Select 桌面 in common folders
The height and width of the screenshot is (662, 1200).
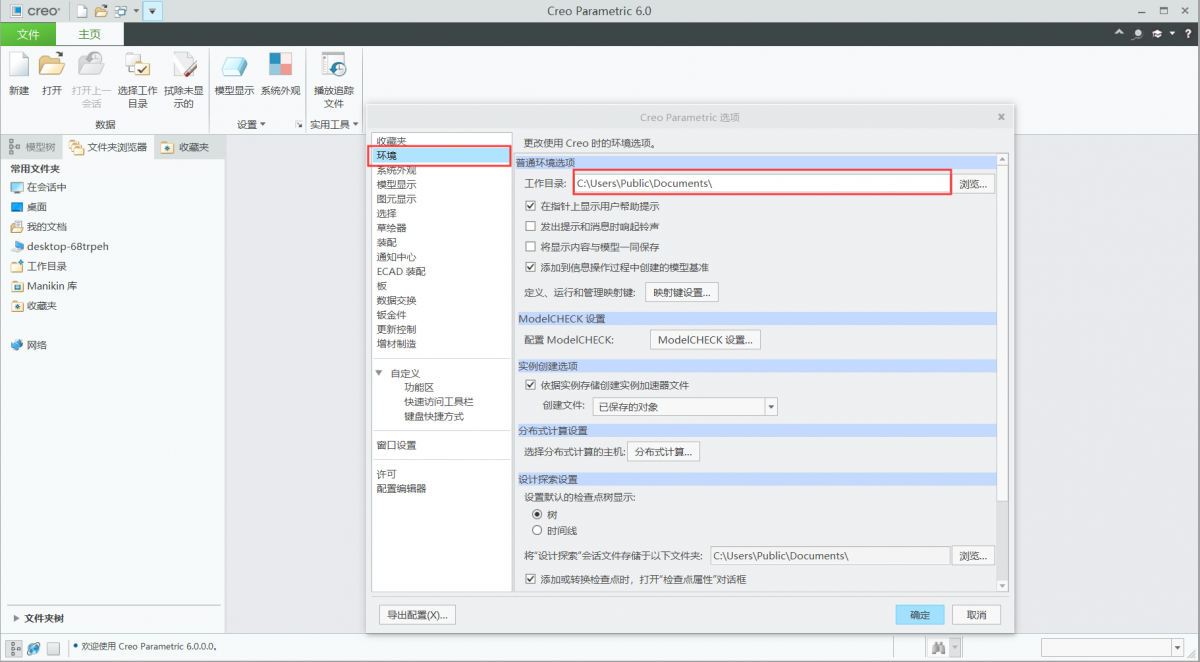29,207
